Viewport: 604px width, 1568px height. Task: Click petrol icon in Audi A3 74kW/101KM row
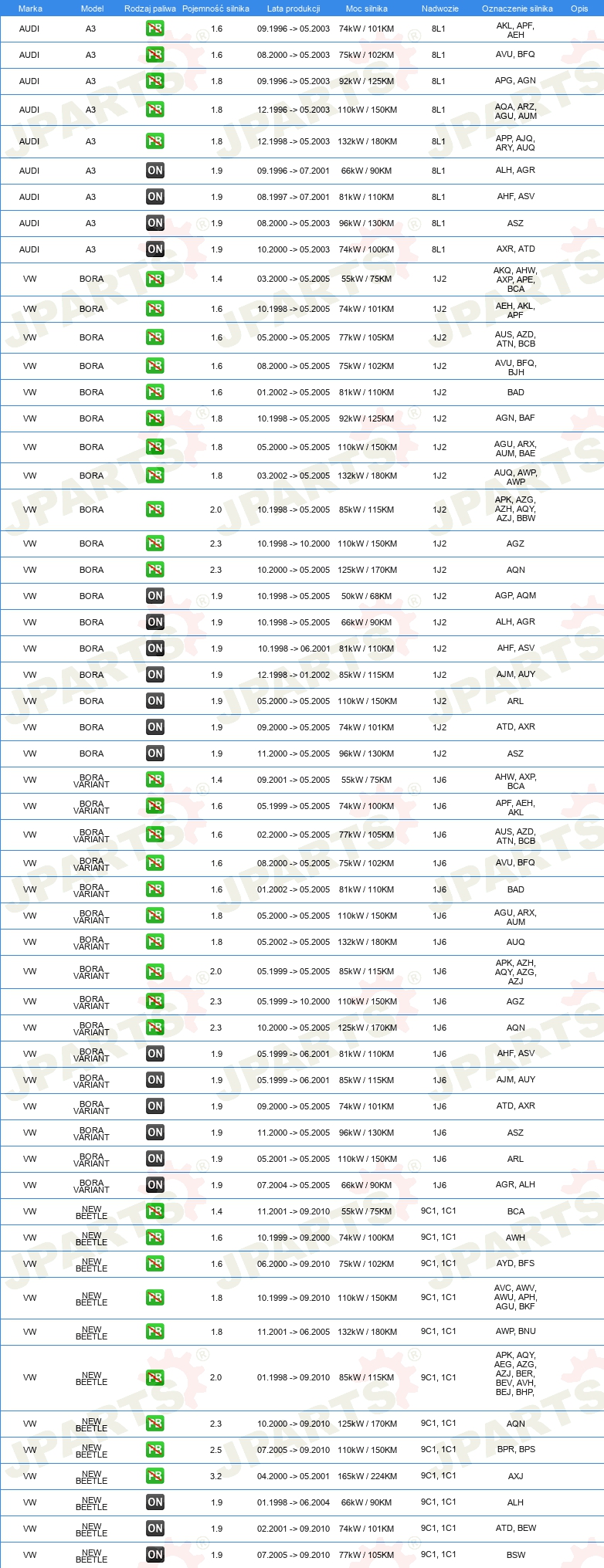pos(154,29)
